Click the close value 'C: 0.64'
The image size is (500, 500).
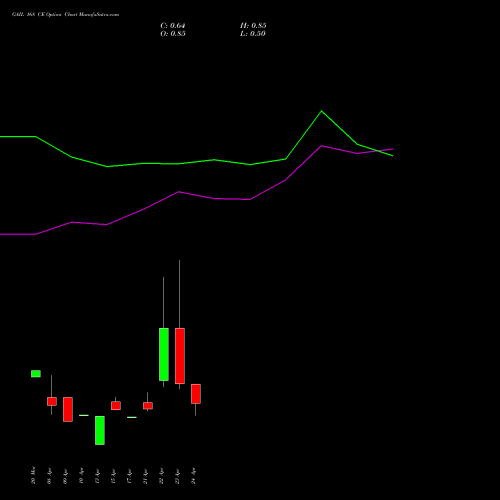173,26
